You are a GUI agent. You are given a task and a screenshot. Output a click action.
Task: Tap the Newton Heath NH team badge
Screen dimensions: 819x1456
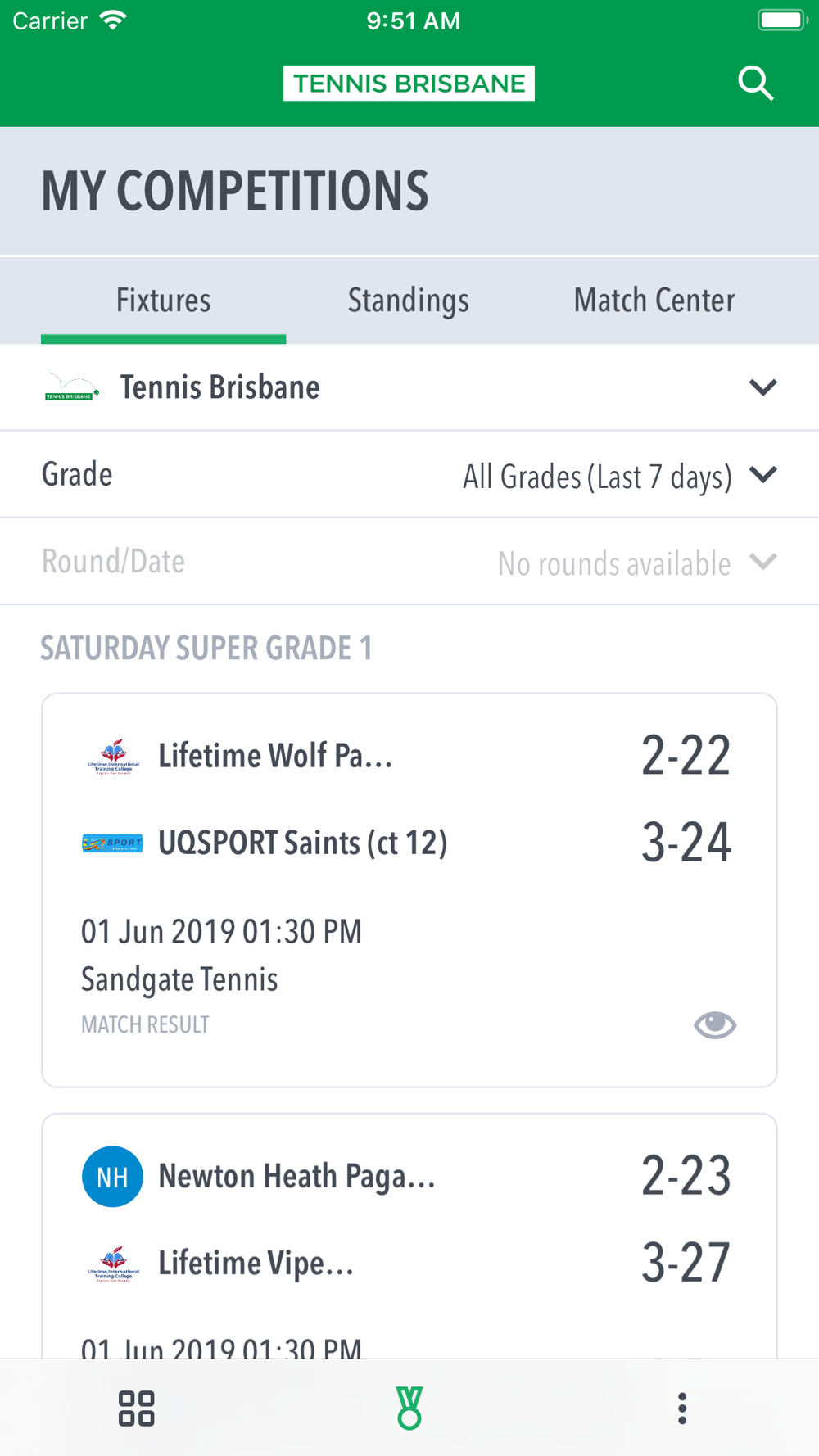click(x=113, y=1177)
